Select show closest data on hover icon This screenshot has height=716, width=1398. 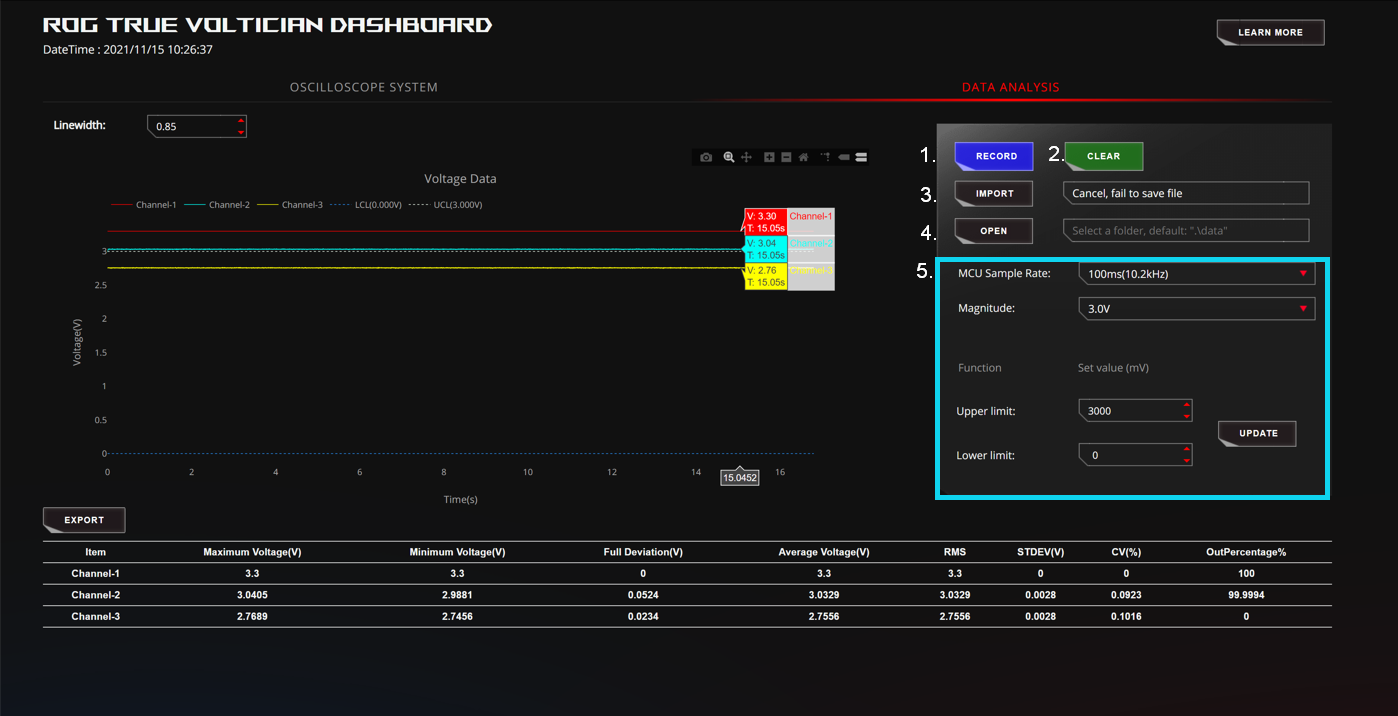(x=843, y=157)
